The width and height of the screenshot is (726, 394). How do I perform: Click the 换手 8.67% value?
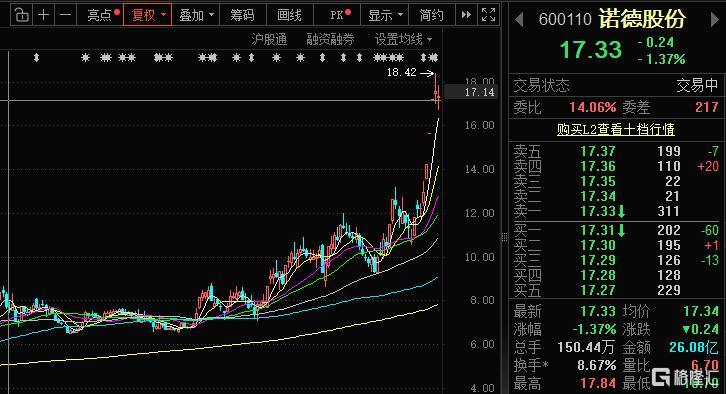coord(596,365)
